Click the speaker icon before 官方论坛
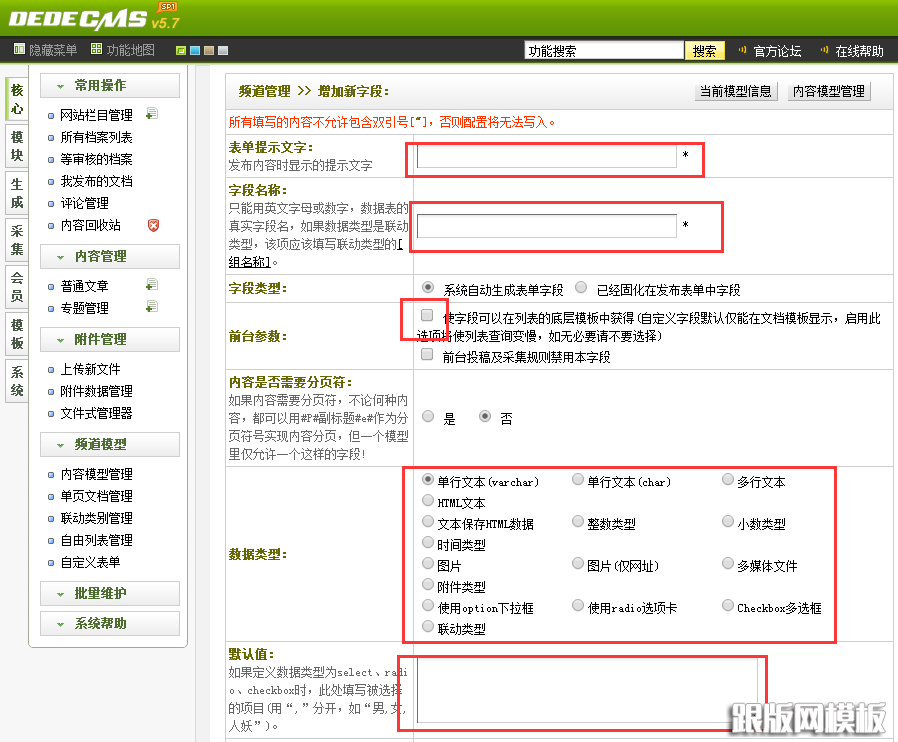Screen dimensions: 898x742 coord(740,48)
